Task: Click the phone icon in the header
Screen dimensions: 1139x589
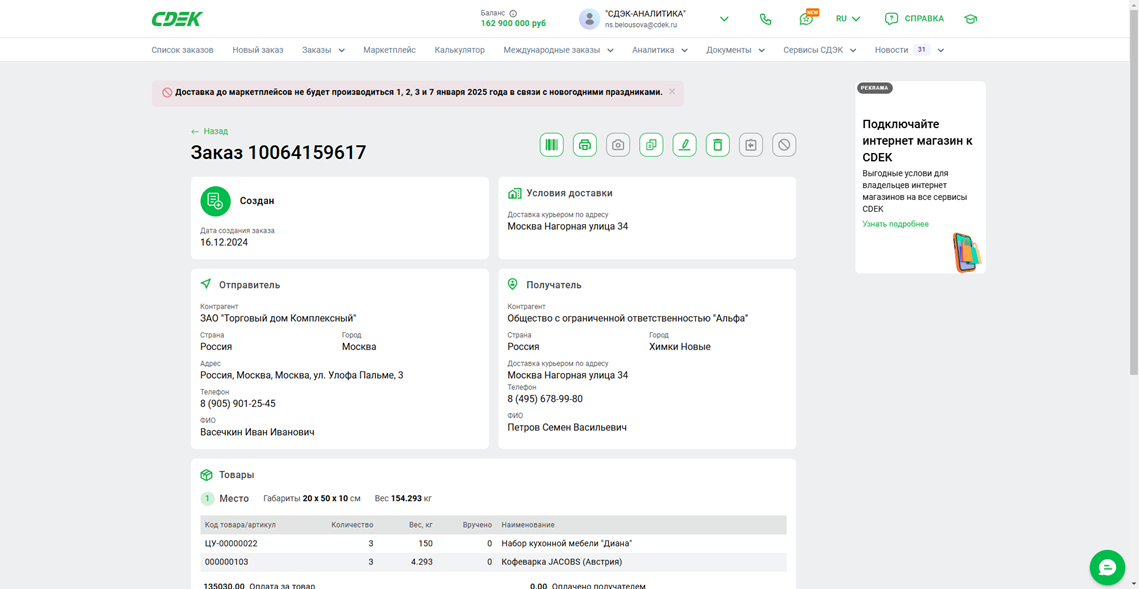Action: coord(765,18)
